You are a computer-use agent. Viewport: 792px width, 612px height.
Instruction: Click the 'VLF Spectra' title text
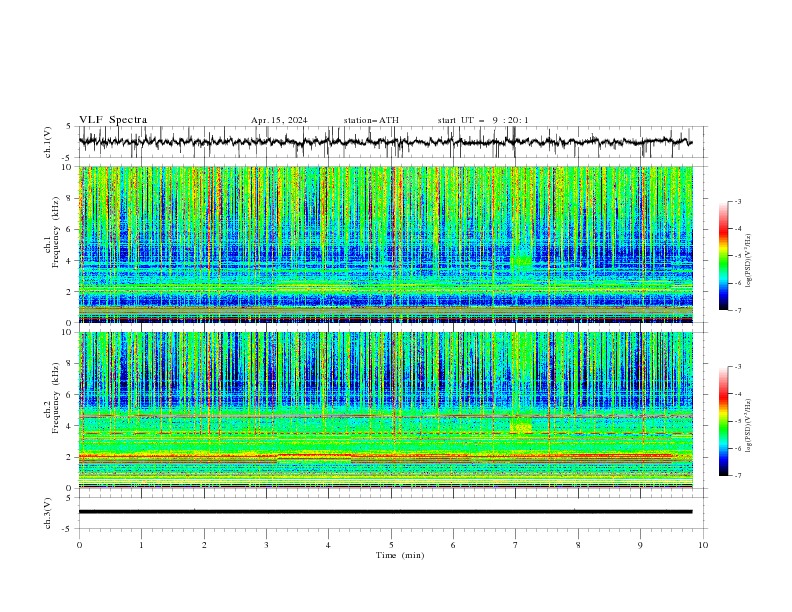tap(113, 120)
